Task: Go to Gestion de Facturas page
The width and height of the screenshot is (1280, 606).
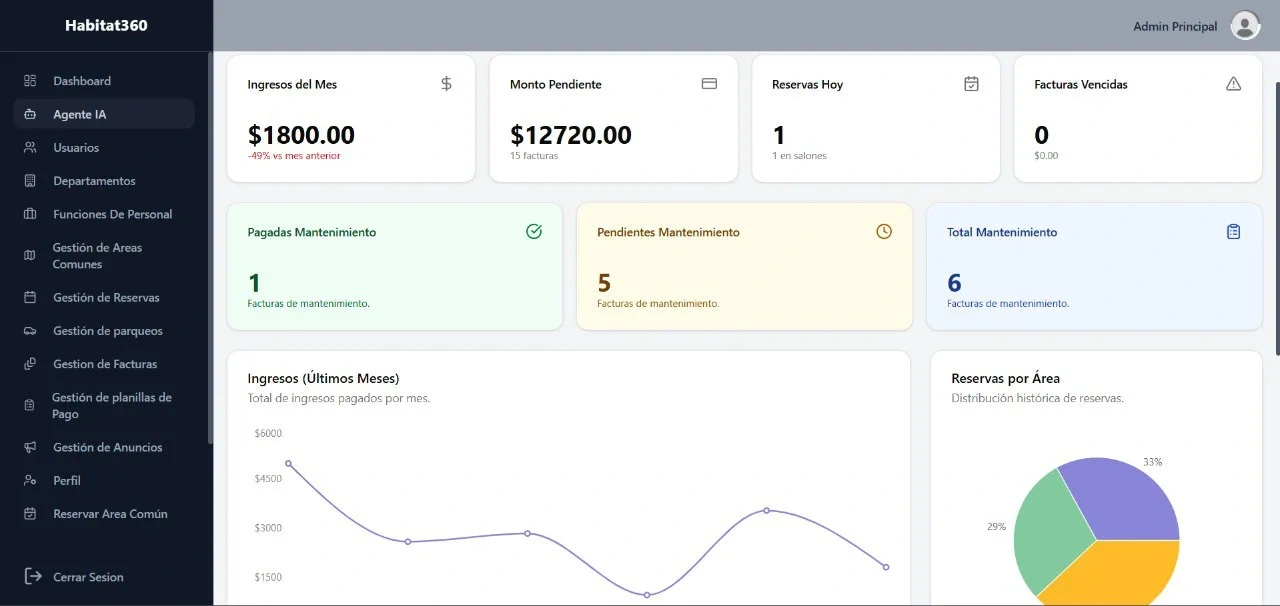Action: point(105,364)
